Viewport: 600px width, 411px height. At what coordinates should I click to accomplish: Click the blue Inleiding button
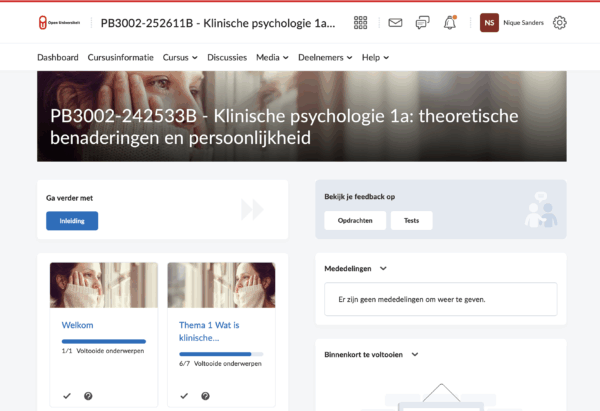point(72,221)
